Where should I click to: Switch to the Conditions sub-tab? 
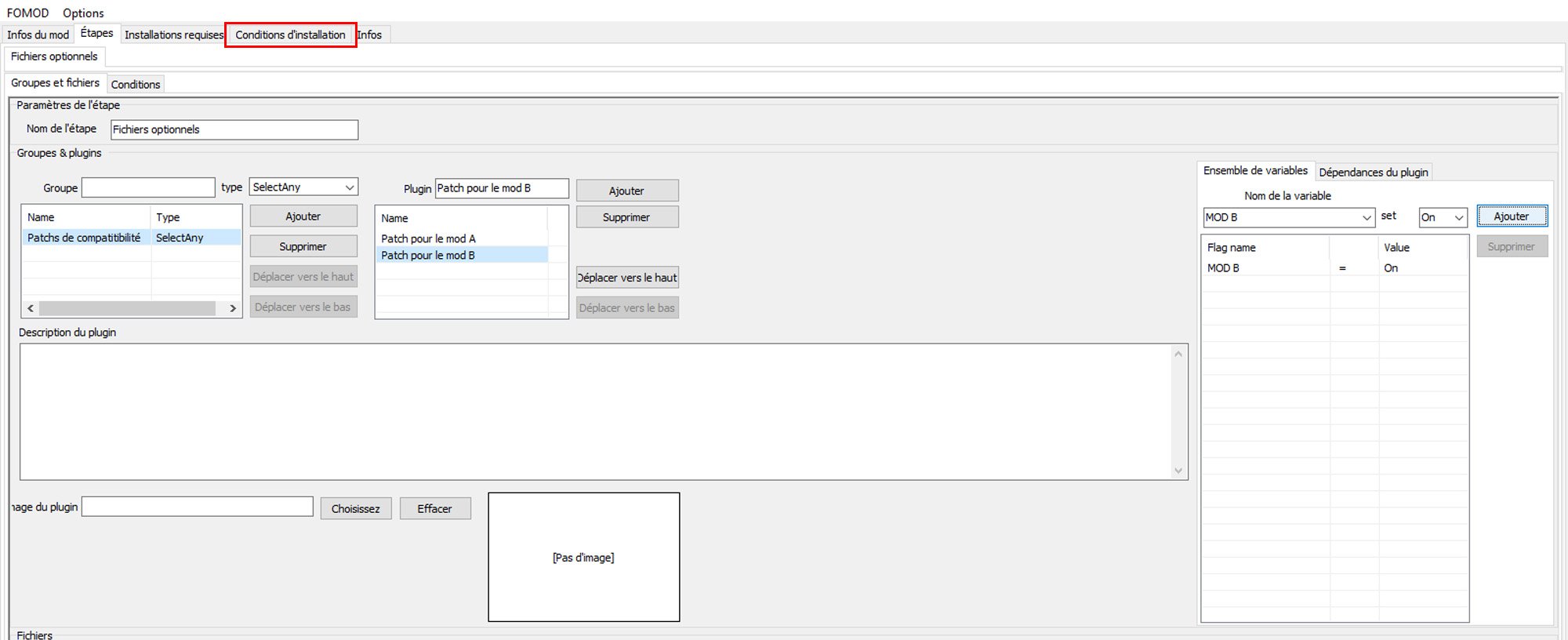pos(136,85)
